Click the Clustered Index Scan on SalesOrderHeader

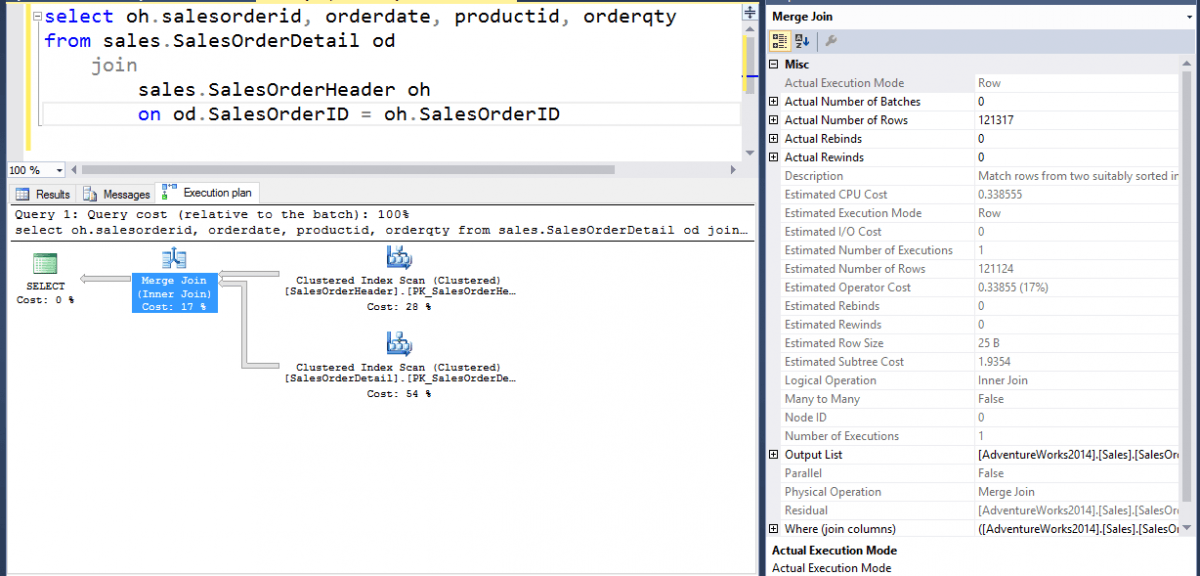click(x=399, y=258)
